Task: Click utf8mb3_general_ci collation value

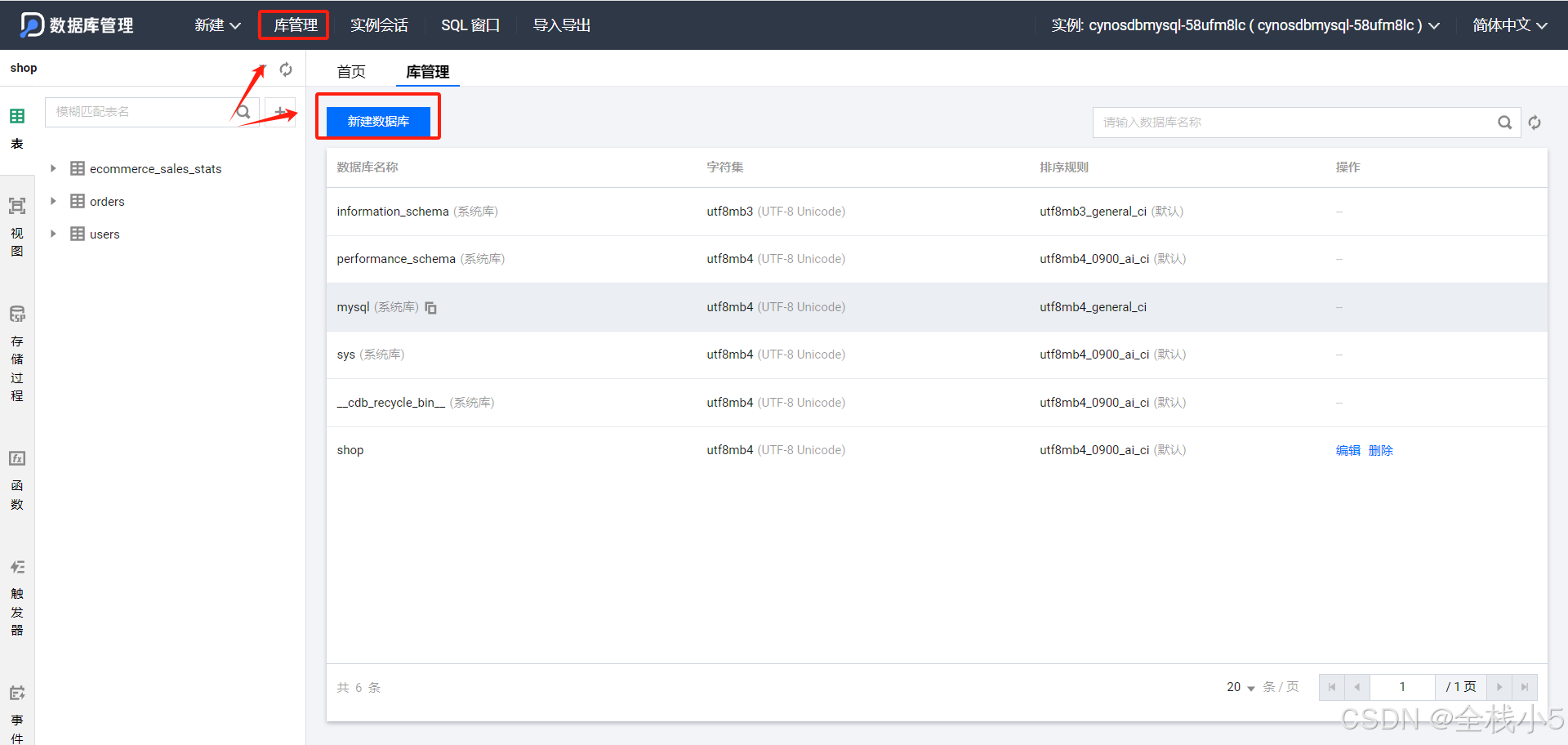Action: coord(1093,212)
